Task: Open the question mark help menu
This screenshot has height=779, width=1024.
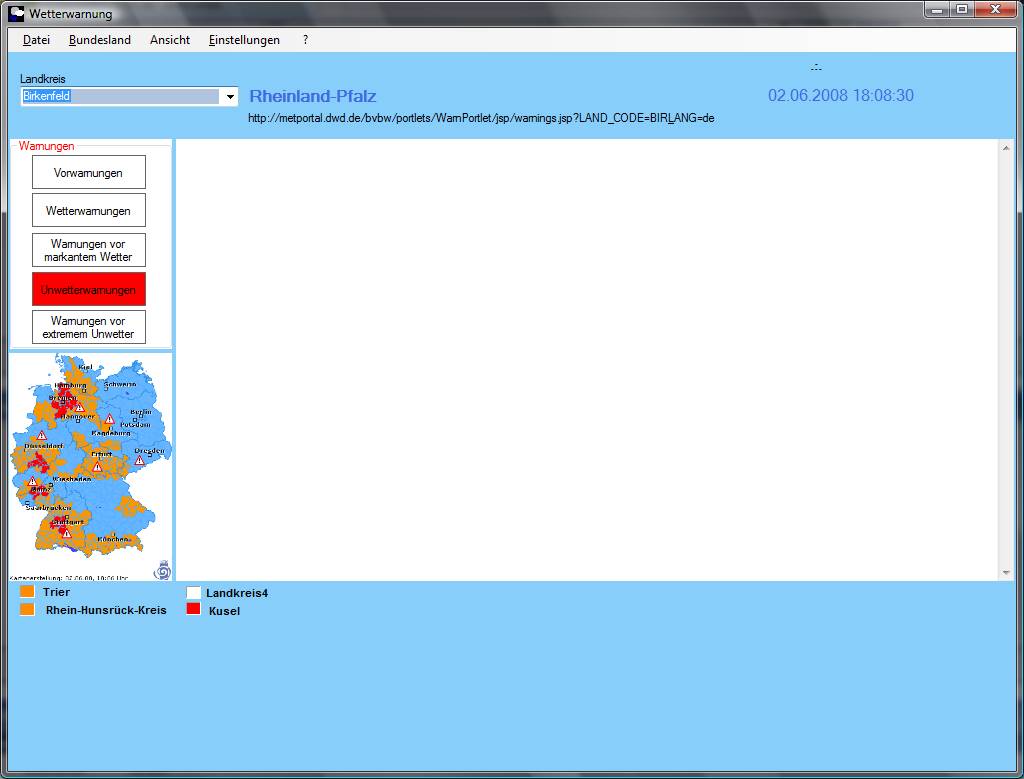Action: pos(305,40)
